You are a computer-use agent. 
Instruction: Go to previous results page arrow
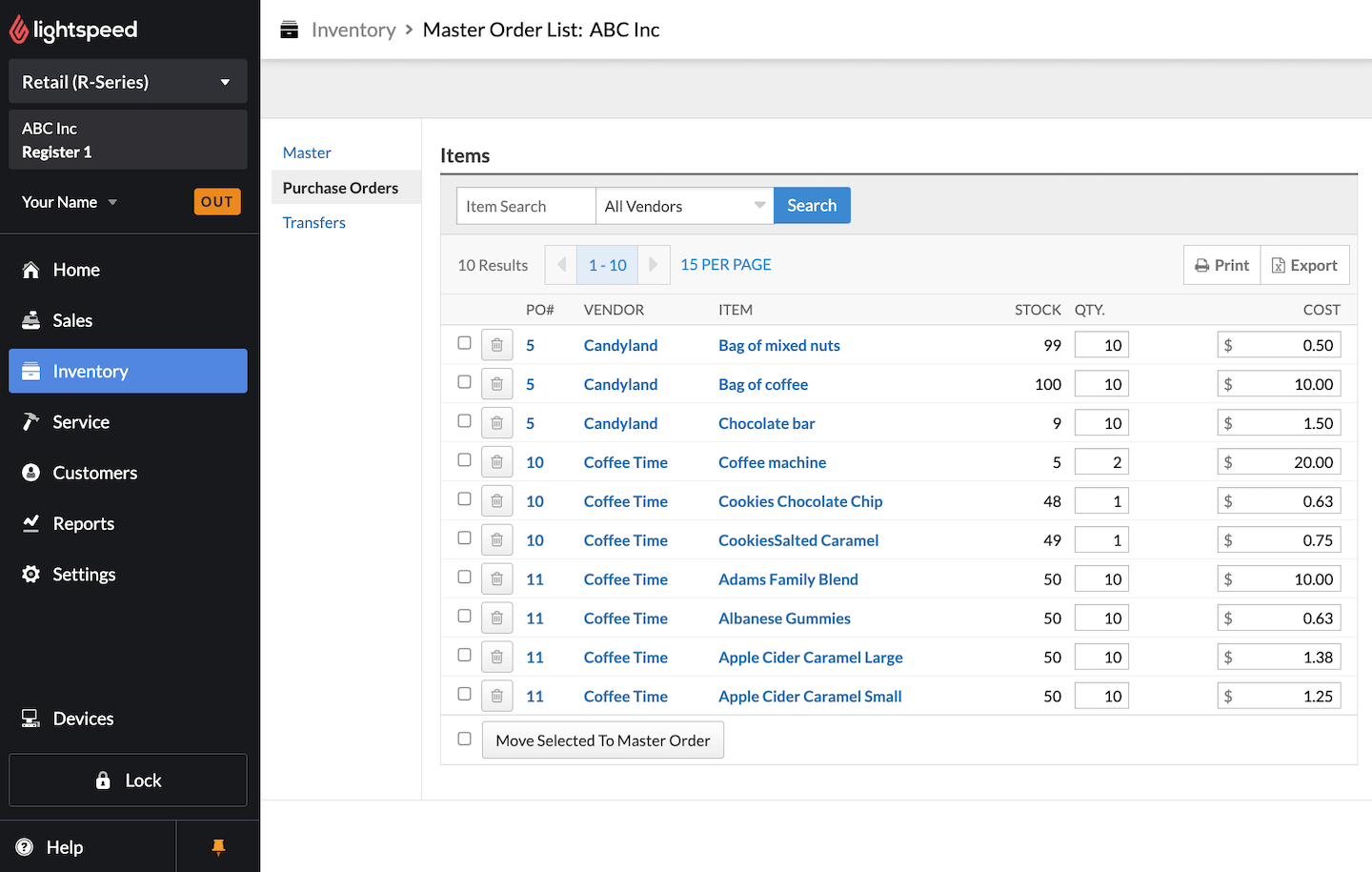coord(561,265)
